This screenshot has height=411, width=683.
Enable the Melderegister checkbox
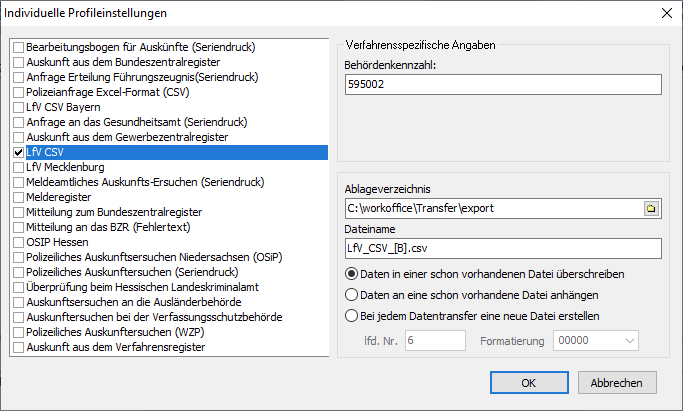[x=19, y=198]
